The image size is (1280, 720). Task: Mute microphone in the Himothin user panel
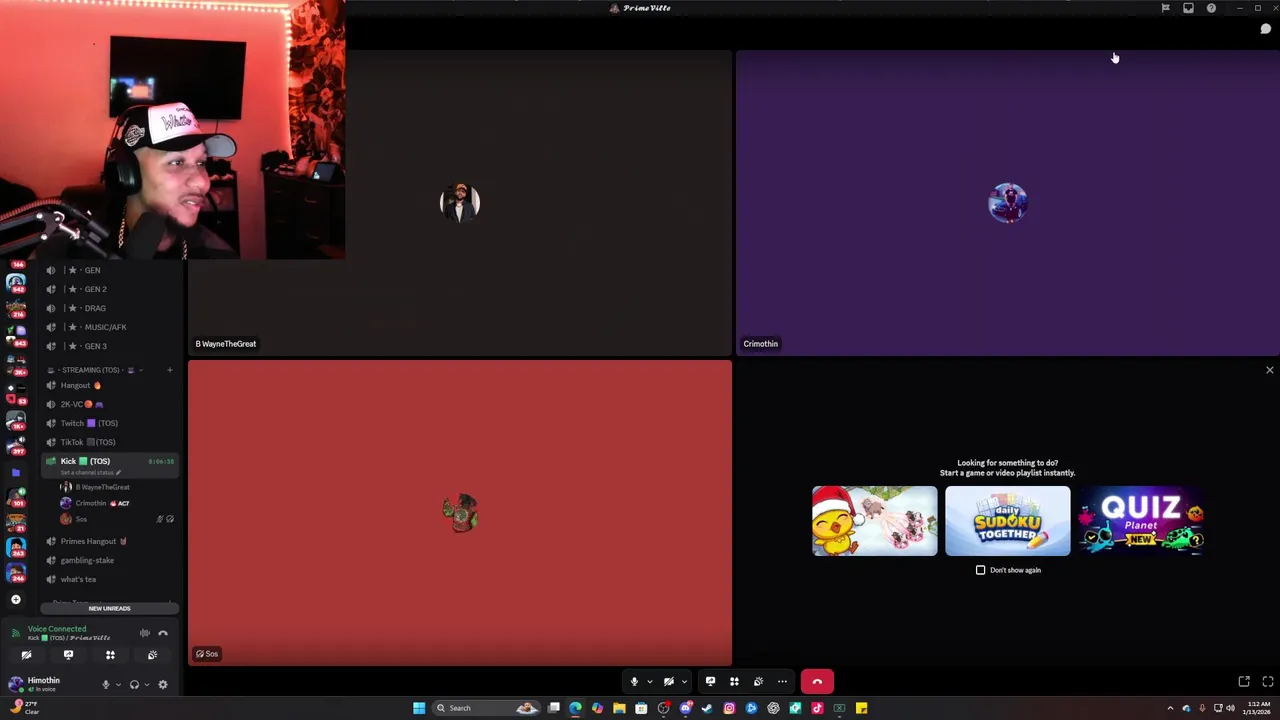105,685
